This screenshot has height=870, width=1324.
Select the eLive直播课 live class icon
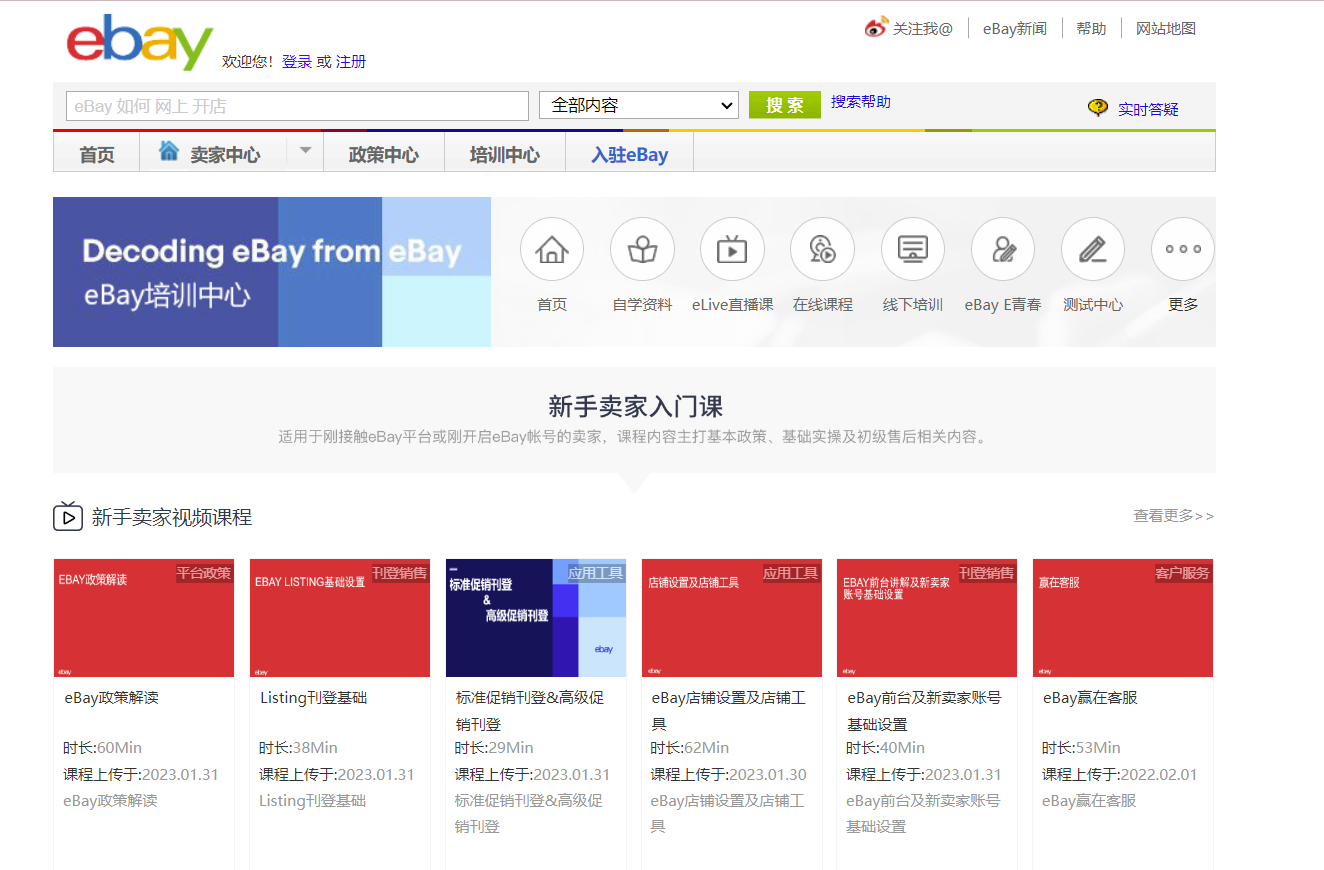coord(732,249)
